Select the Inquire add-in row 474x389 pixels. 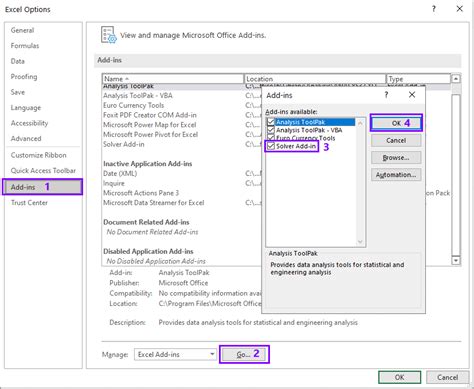point(182,183)
